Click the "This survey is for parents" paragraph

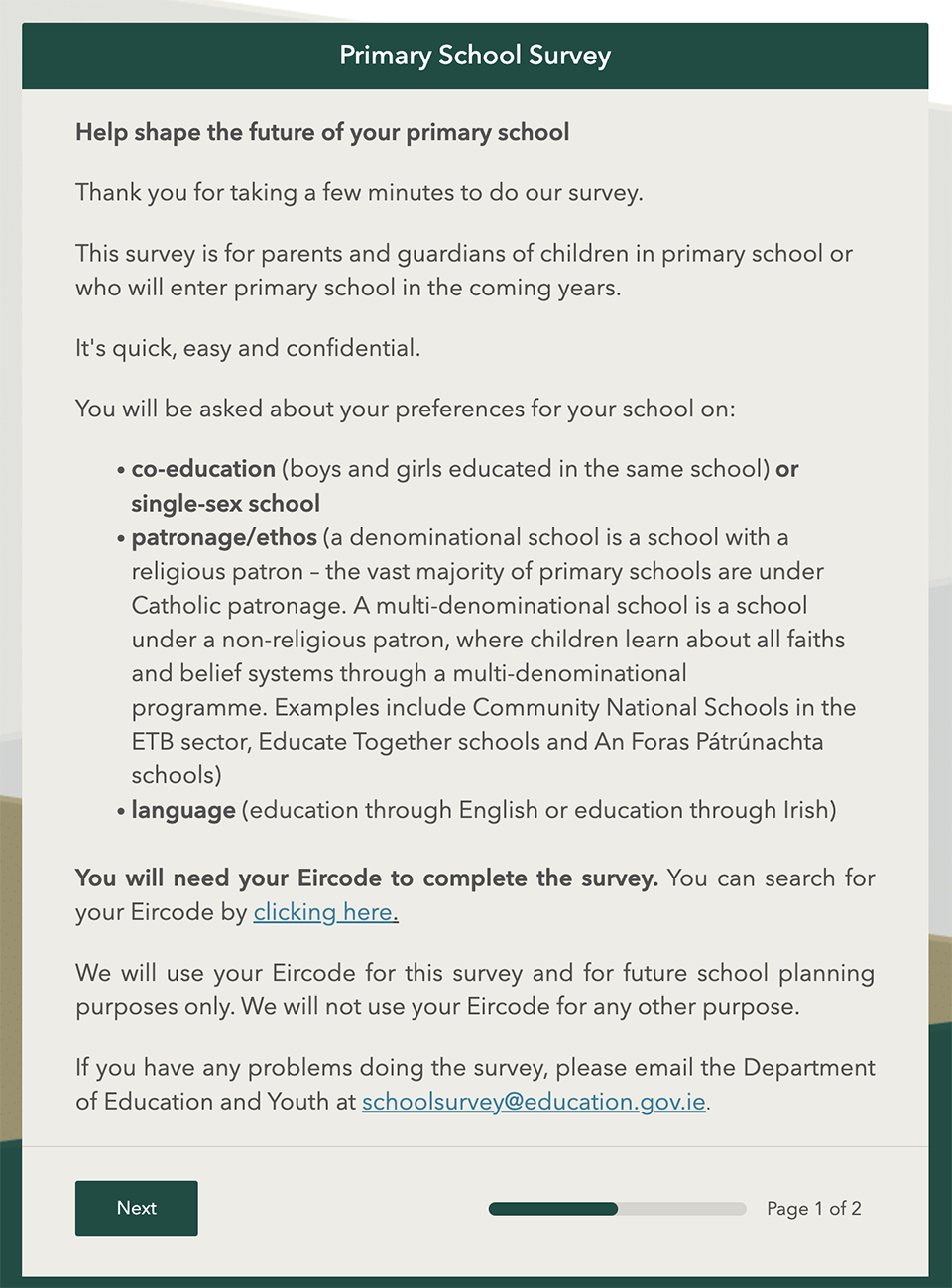click(x=463, y=271)
